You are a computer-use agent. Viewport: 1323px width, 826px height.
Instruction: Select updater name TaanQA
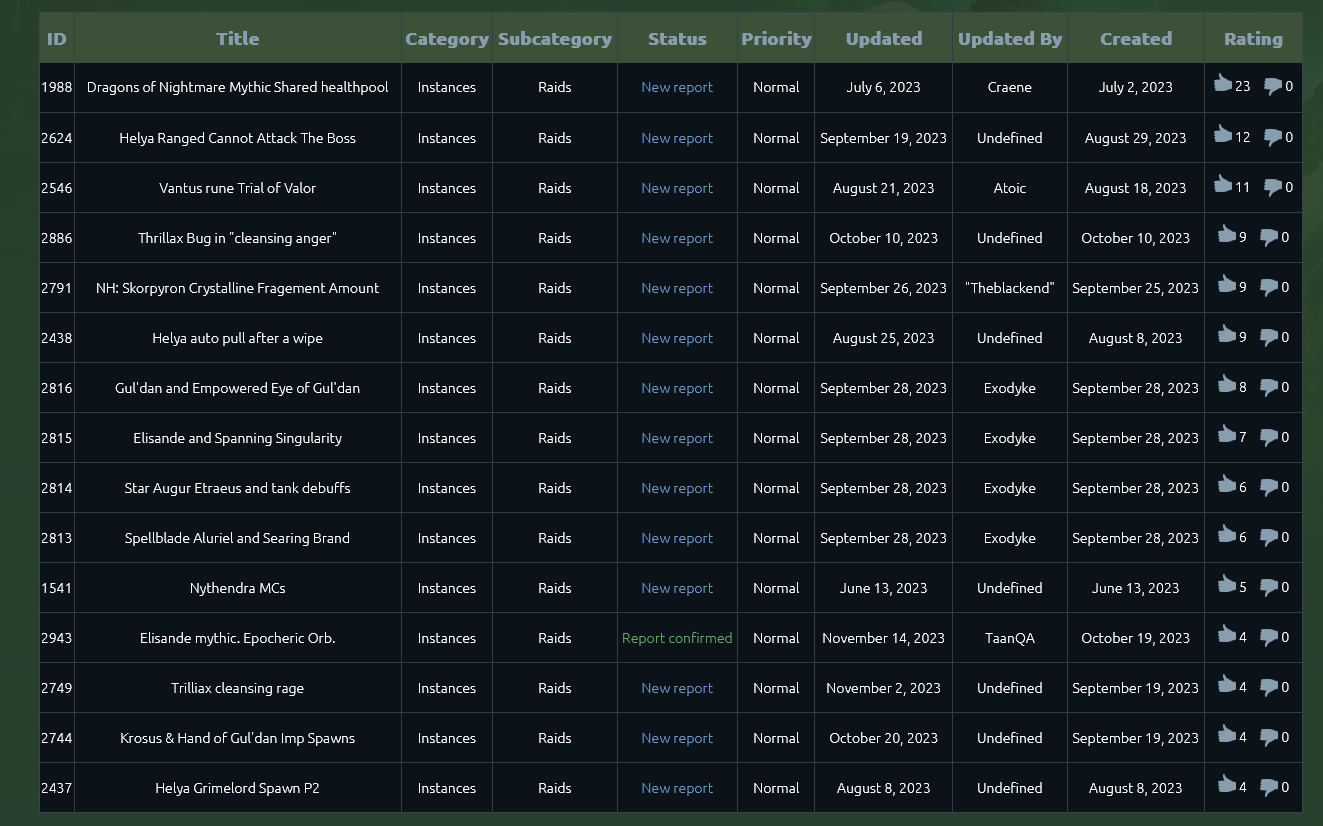pos(1010,638)
